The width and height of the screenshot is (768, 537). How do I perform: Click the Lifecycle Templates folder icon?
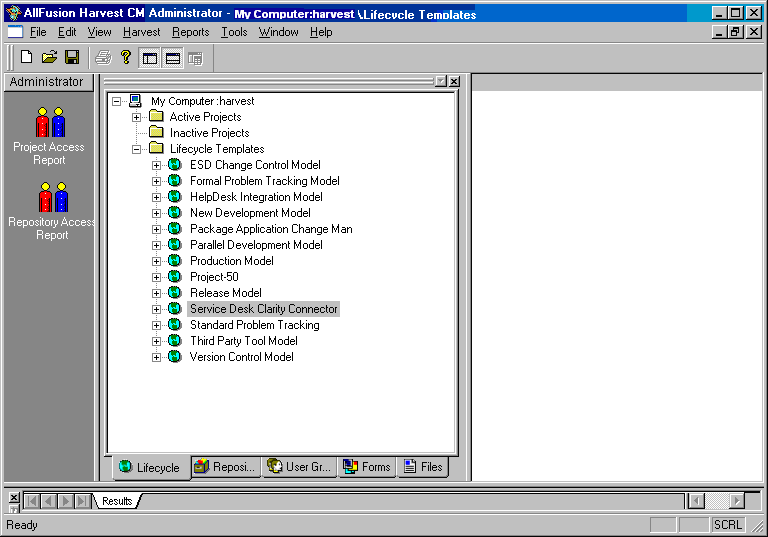click(156, 149)
